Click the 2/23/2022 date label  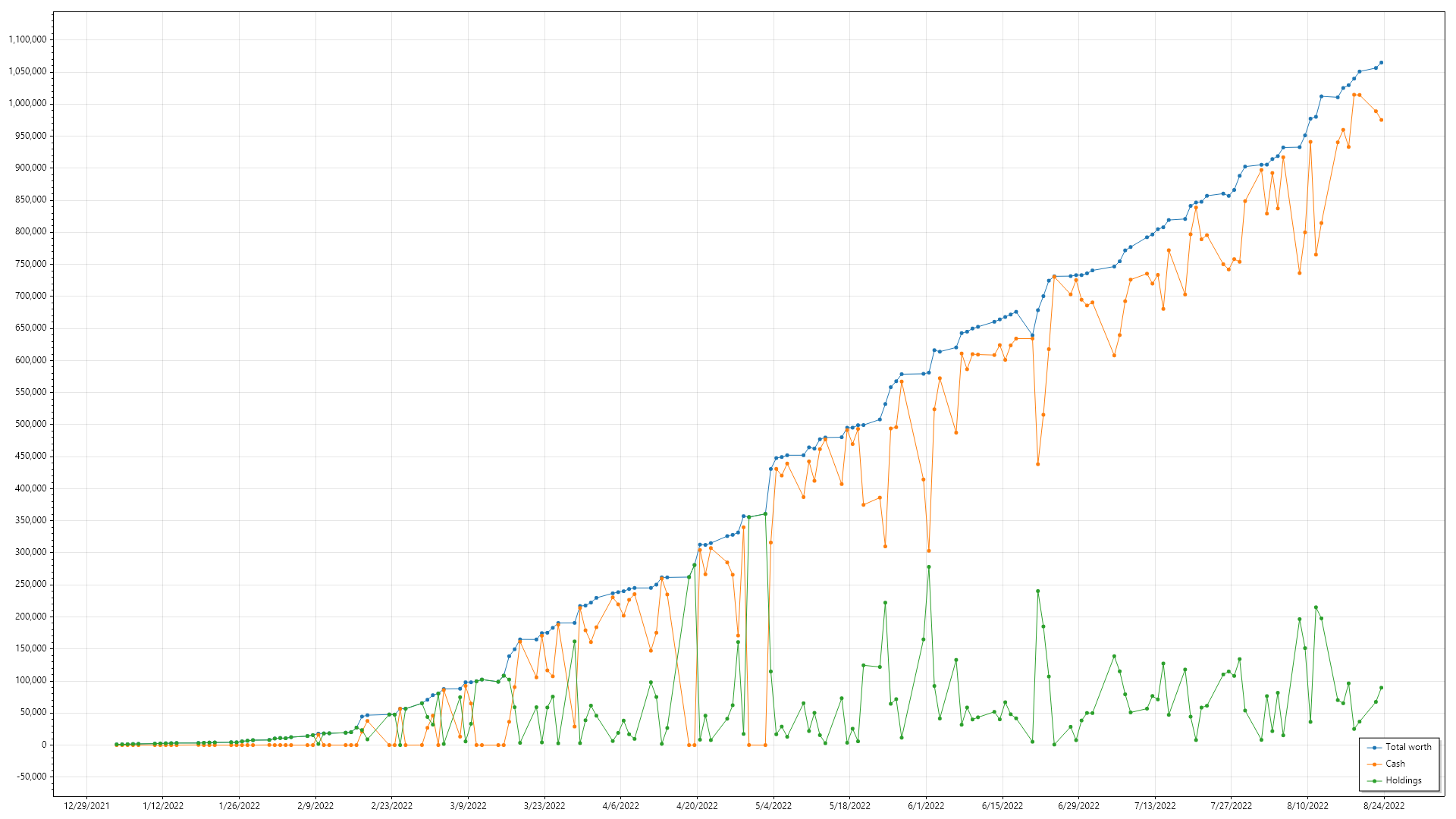(392, 806)
